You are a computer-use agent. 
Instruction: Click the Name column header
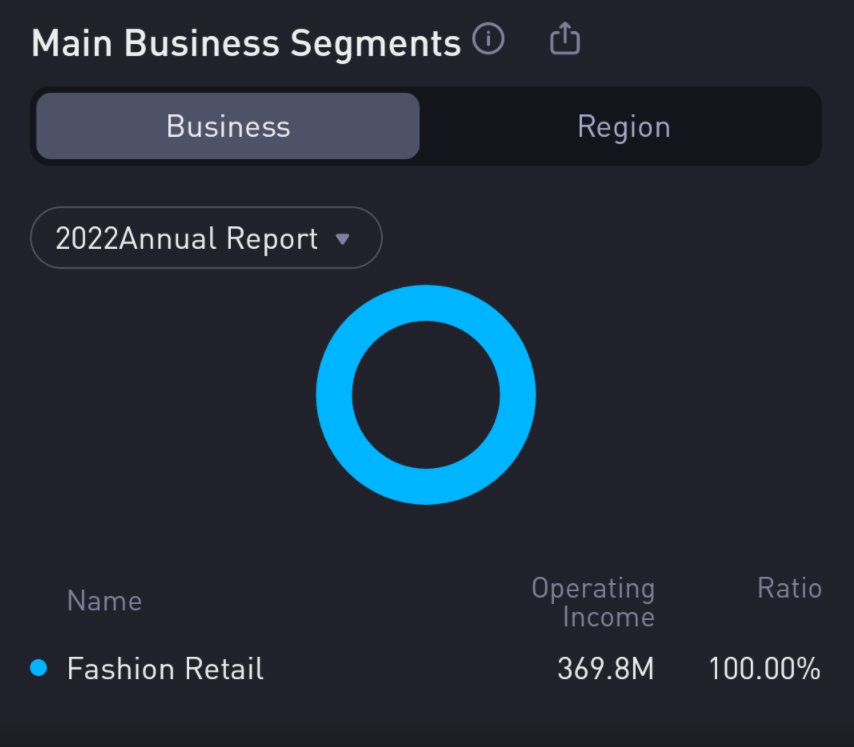click(x=104, y=601)
